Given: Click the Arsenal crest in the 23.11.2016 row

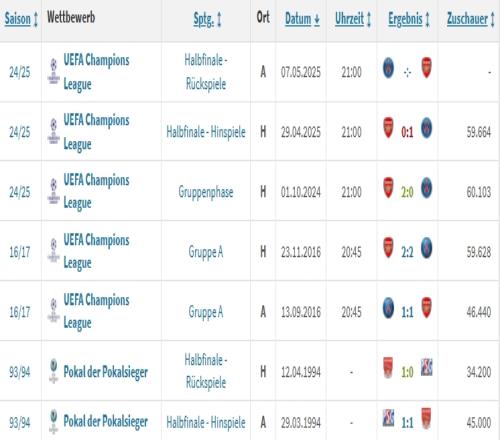Looking at the screenshot, I should (x=388, y=248).
